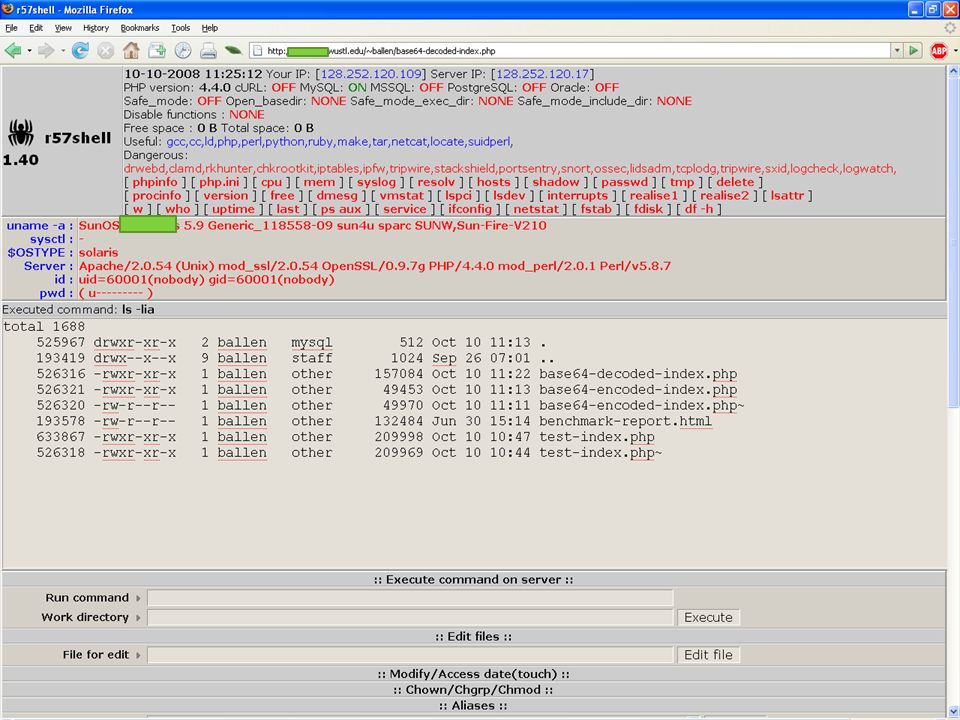
Task: Open the Edit menu
Action: point(36,28)
